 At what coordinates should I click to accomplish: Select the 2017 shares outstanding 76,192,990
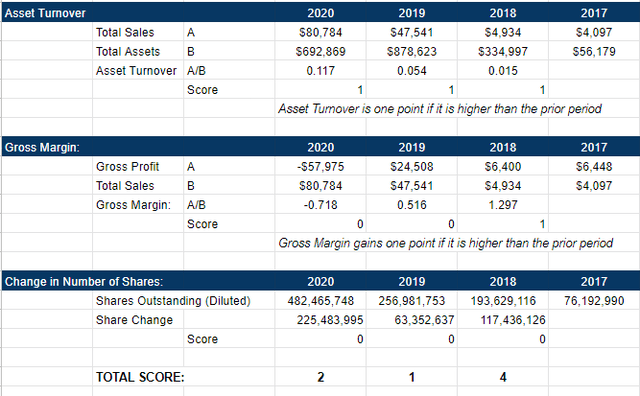point(594,301)
